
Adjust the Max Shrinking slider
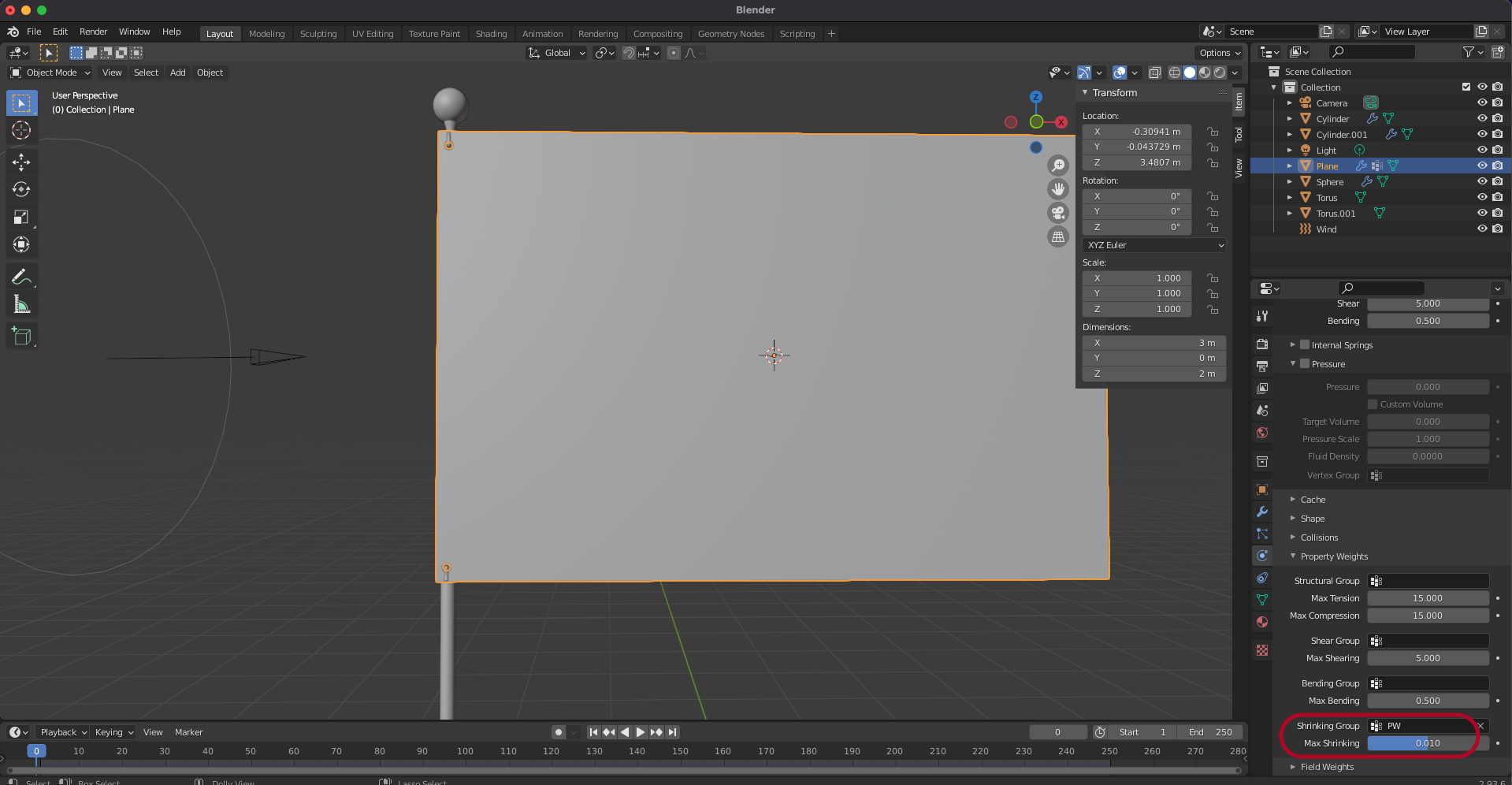[x=1428, y=743]
